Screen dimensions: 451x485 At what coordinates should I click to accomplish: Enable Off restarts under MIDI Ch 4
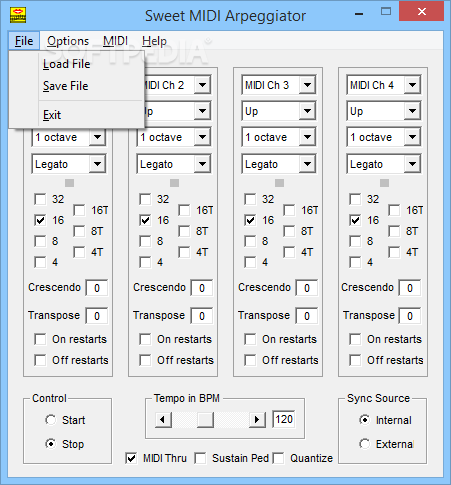pyautogui.click(x=355, y=360)
